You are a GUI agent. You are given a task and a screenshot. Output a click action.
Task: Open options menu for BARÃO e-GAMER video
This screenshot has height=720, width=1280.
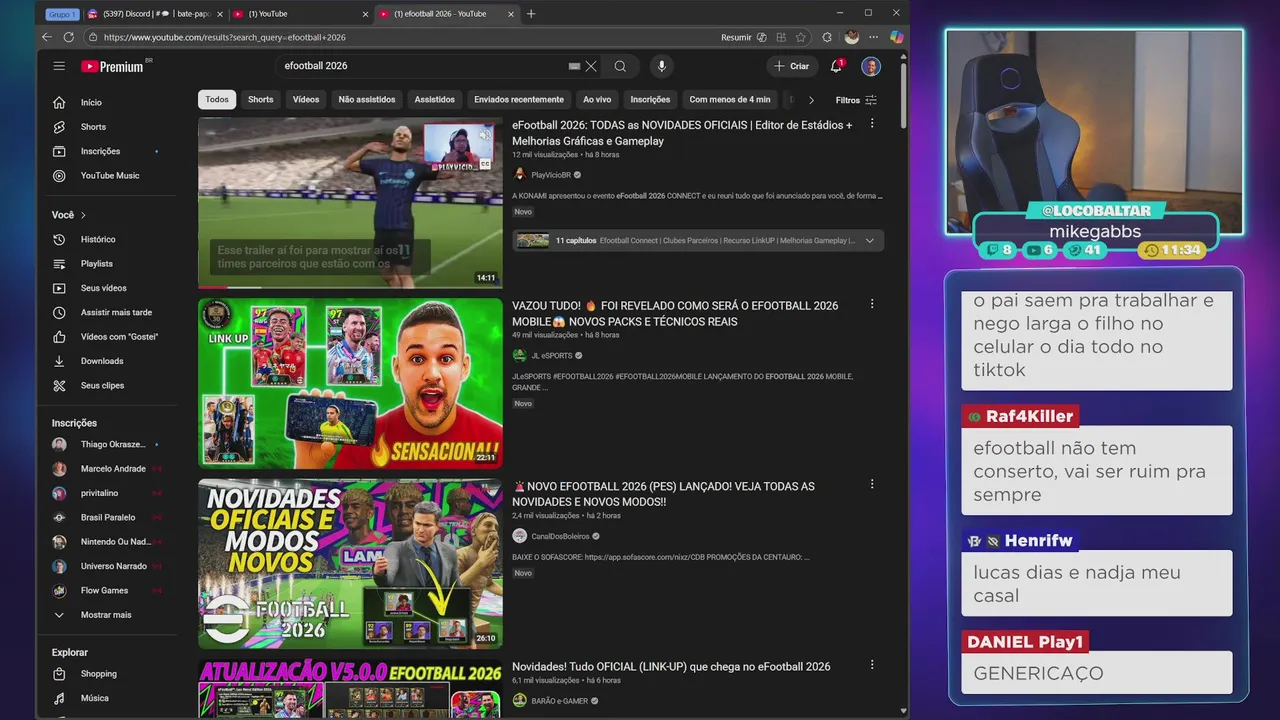[872, 664]
